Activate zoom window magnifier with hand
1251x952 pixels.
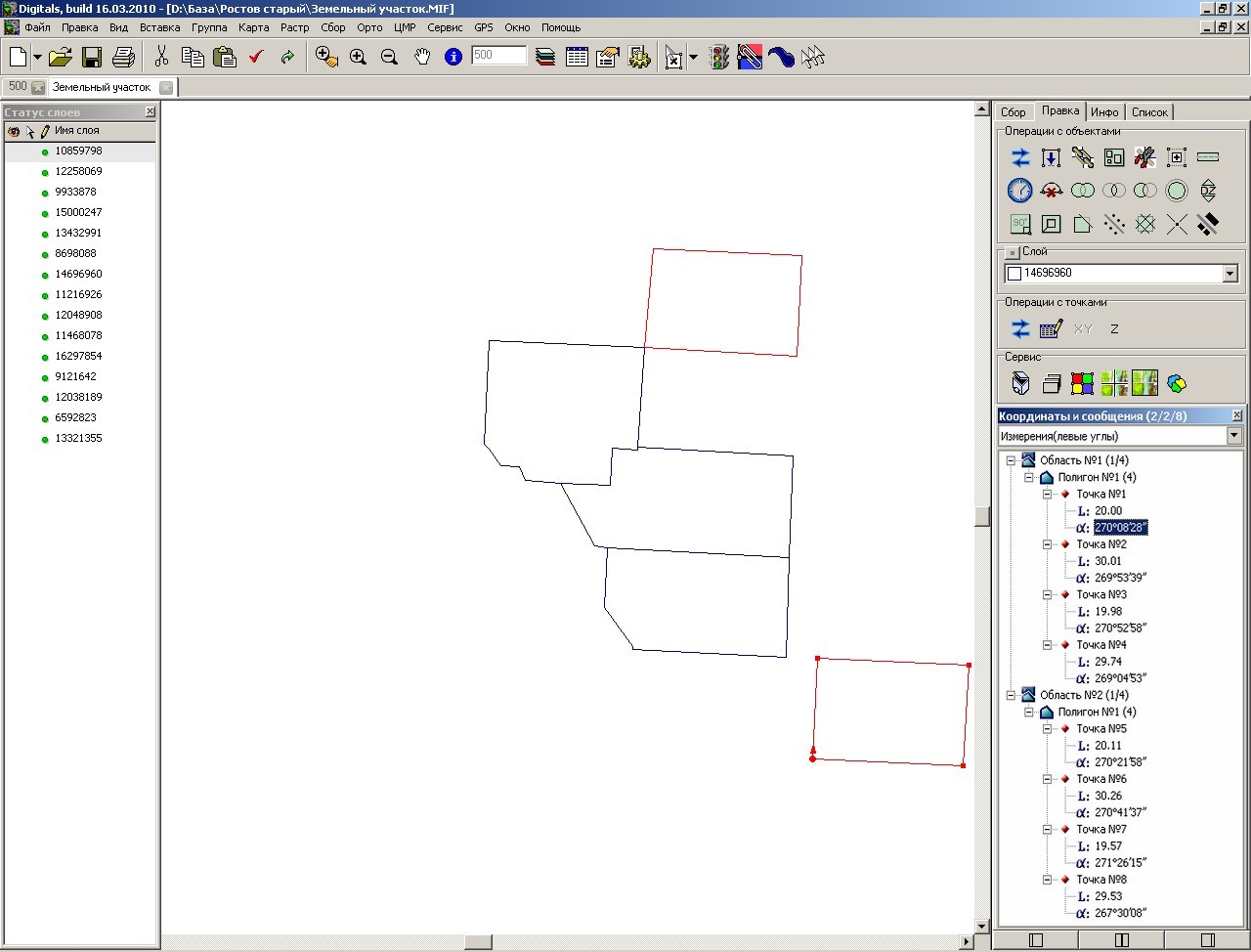point(327,58)
